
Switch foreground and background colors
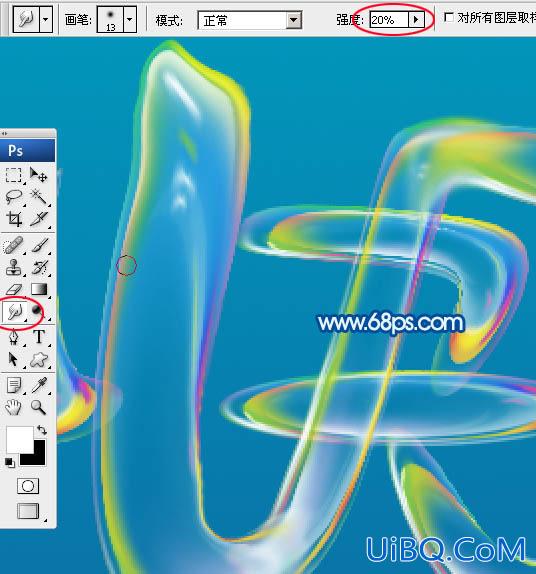point(42,429)
